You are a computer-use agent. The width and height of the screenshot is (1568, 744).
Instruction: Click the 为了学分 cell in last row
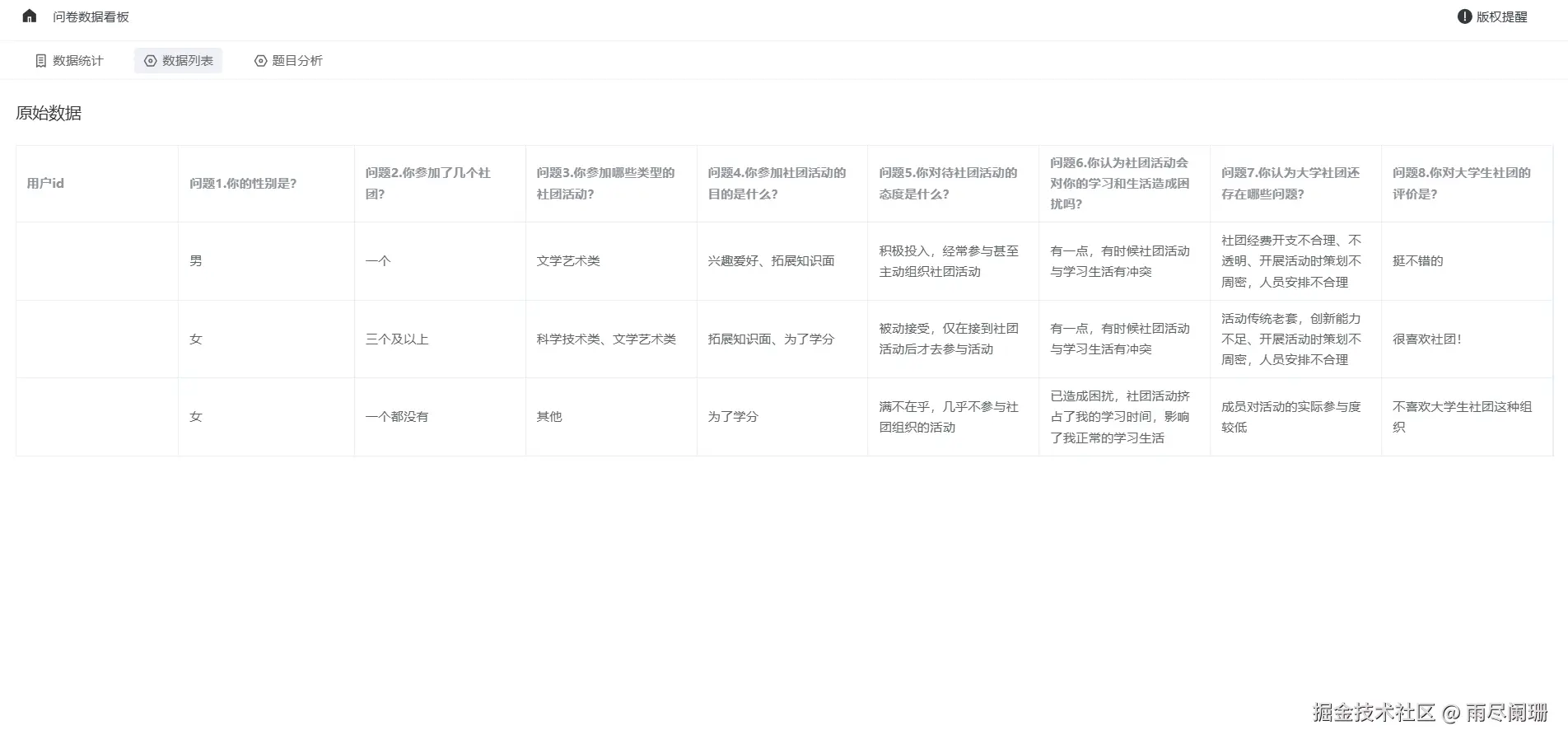[x=782, y=417]
